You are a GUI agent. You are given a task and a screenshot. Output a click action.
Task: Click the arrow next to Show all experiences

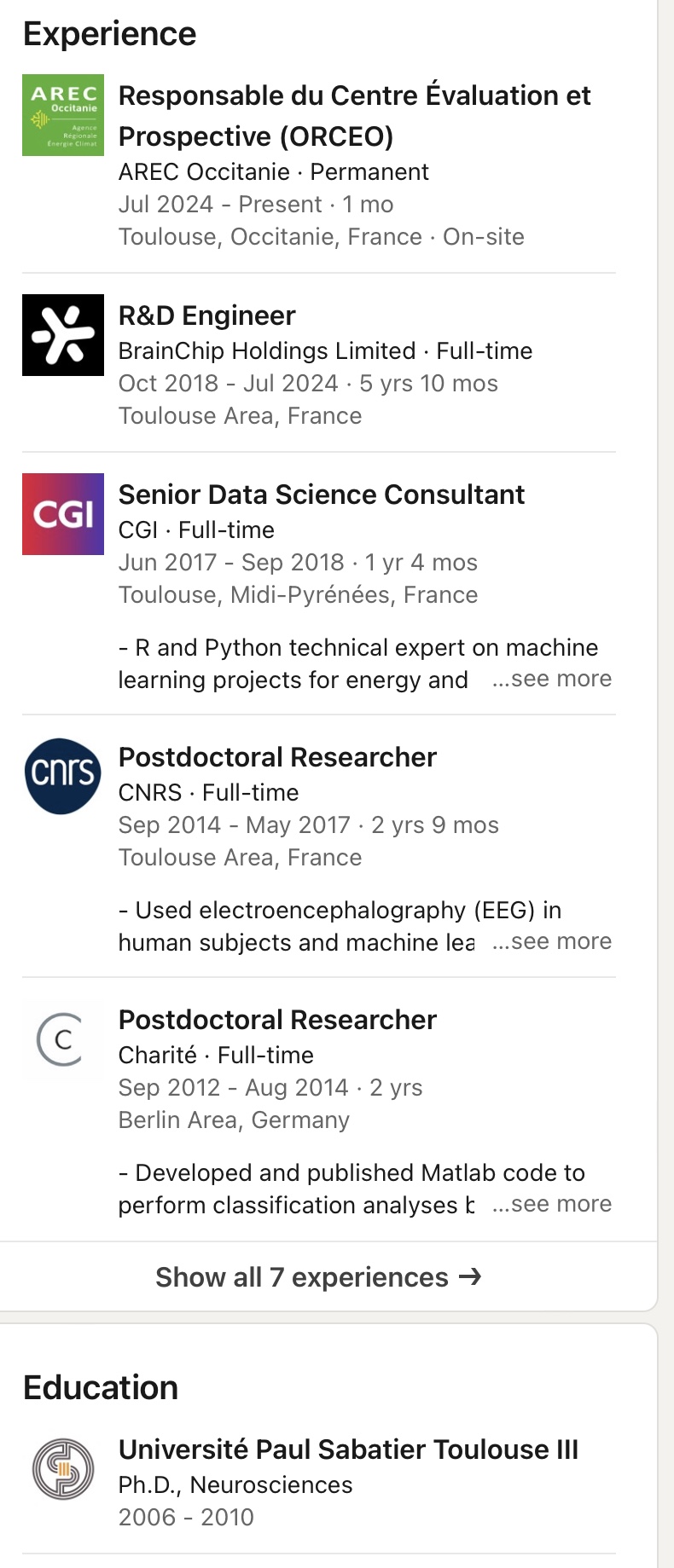470,1276
